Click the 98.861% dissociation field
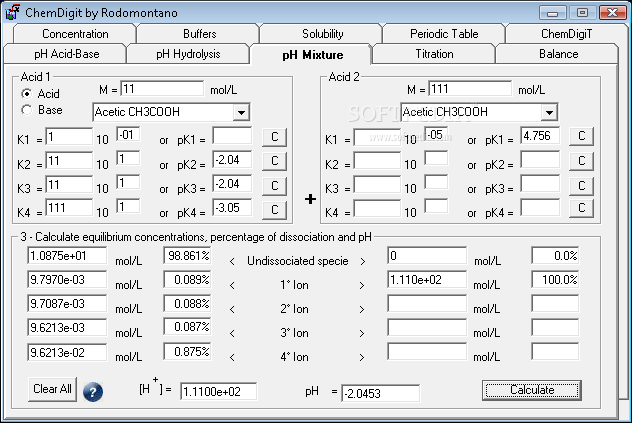Image resolution: width=632 pixels, height=423 pixels. [x=187, y=256]
